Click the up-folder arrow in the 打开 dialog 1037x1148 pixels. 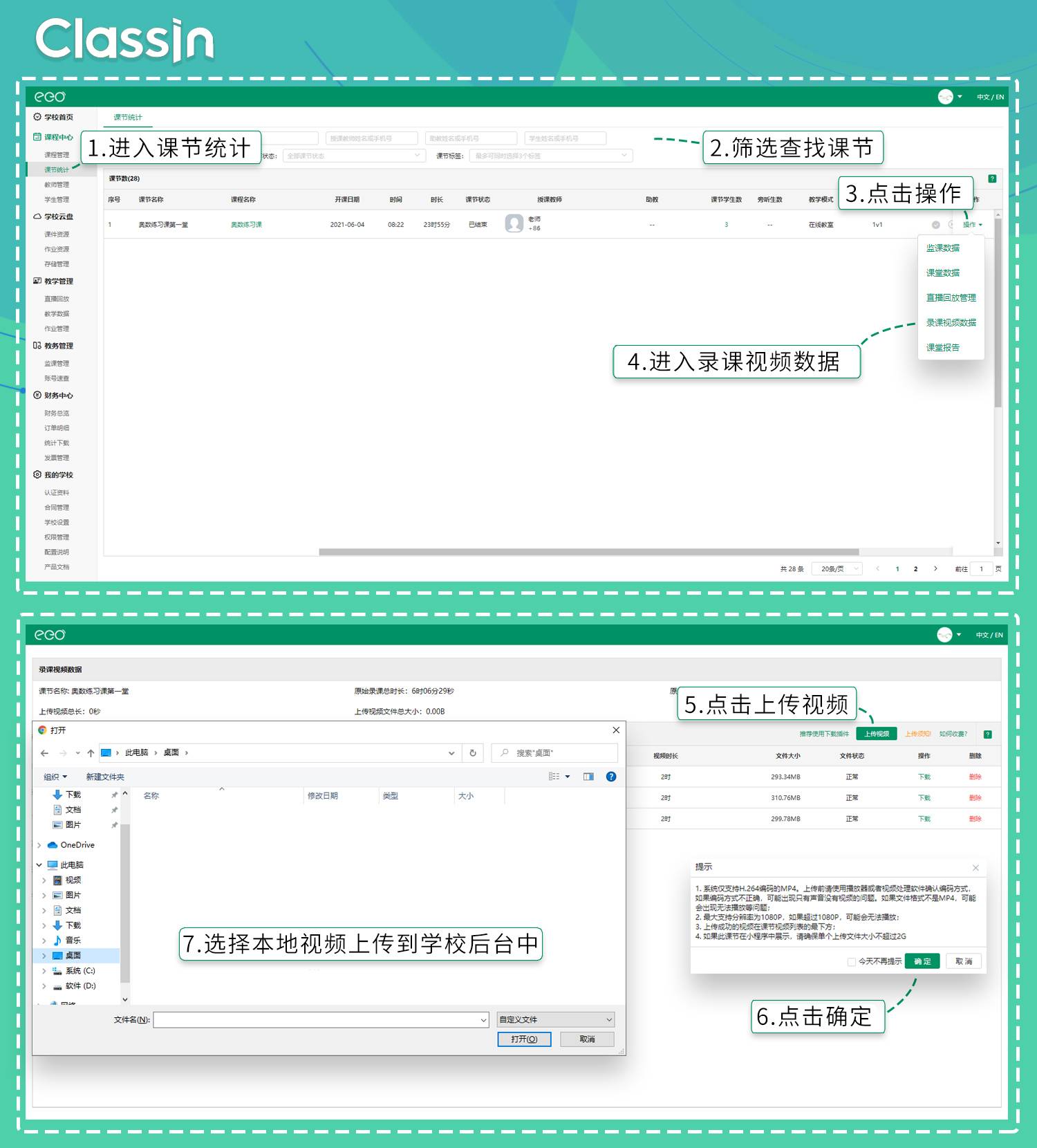click(x=91, y=753)
